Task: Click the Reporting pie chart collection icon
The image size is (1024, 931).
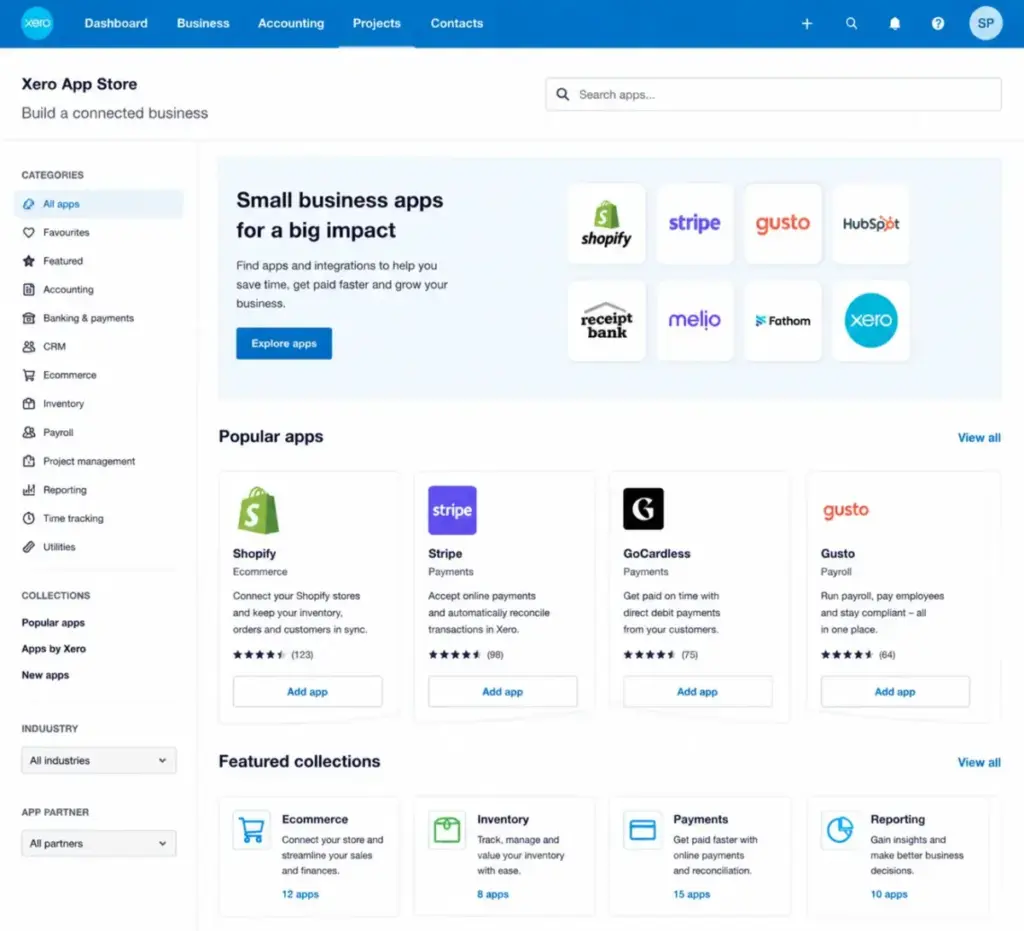Action: 840,830
